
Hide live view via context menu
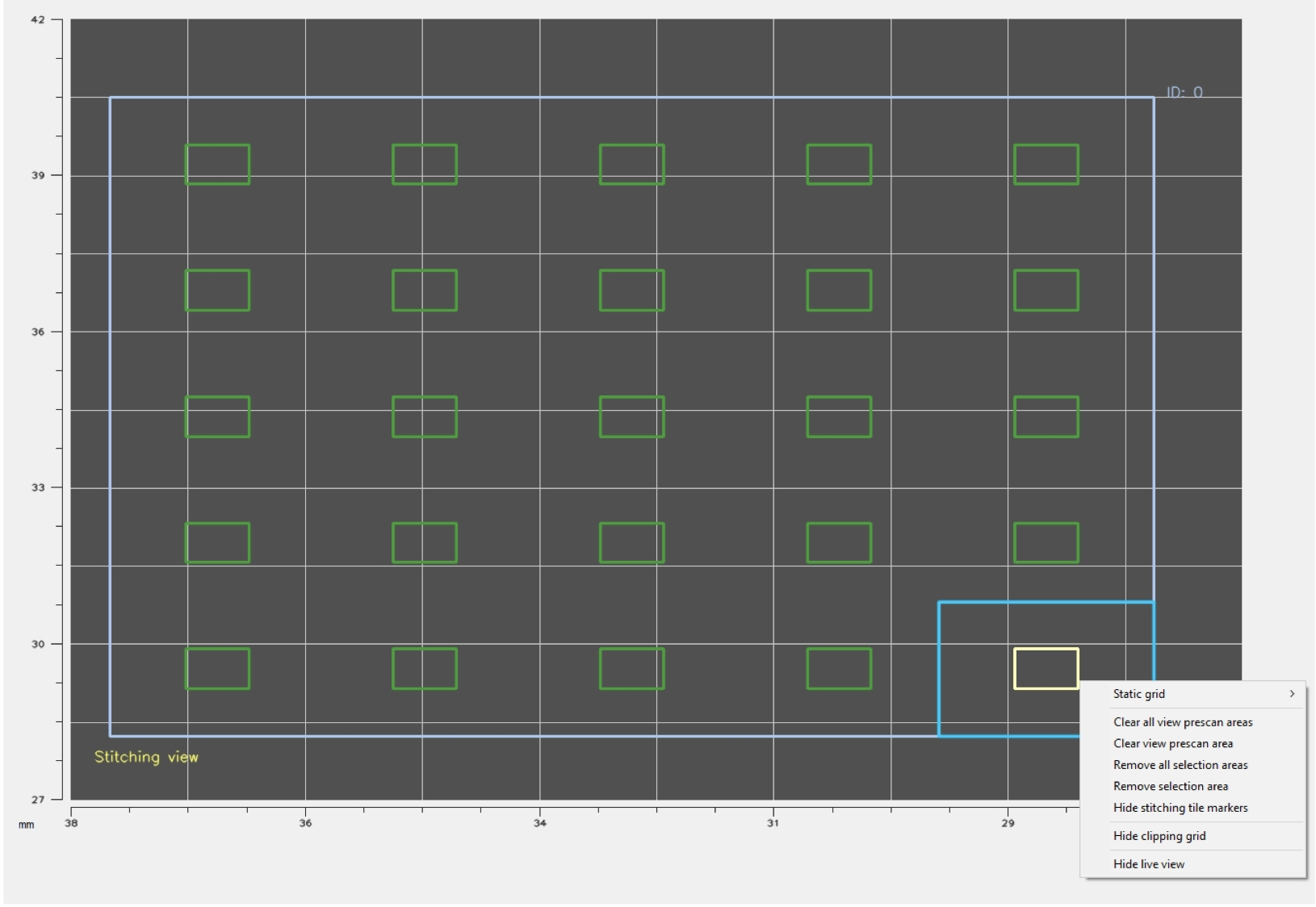pos(1149,864)
